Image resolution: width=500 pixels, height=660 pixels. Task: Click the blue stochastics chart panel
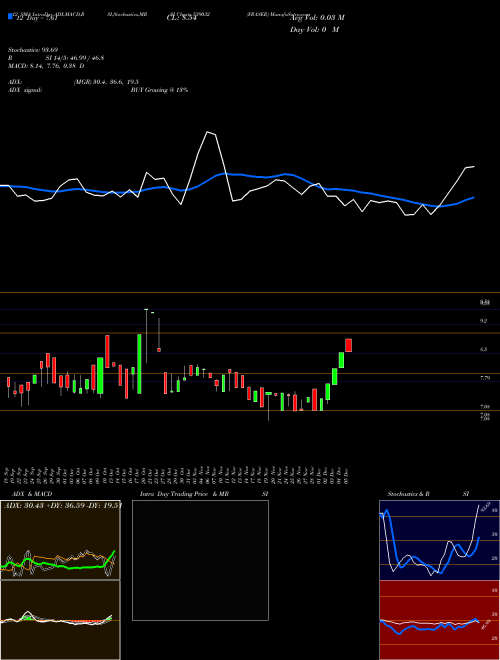[x=439, y=540]
